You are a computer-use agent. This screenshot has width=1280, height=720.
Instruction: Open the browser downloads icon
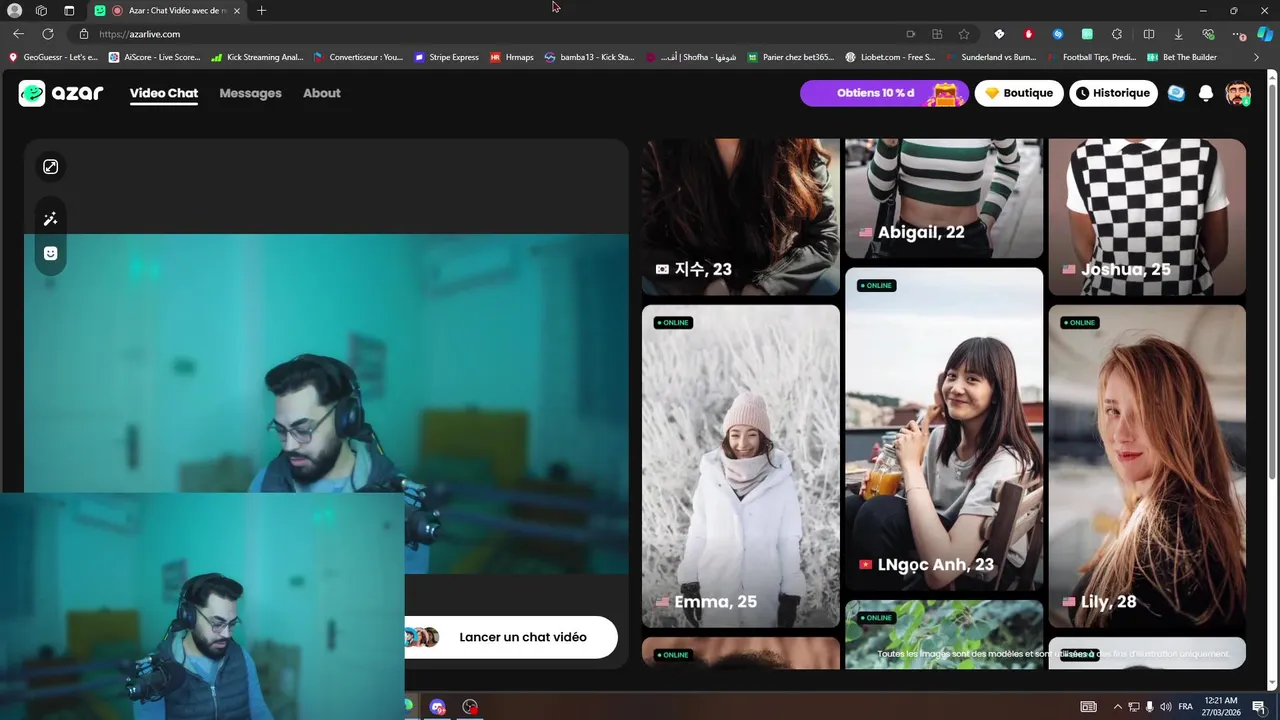tap(1178, 34)
